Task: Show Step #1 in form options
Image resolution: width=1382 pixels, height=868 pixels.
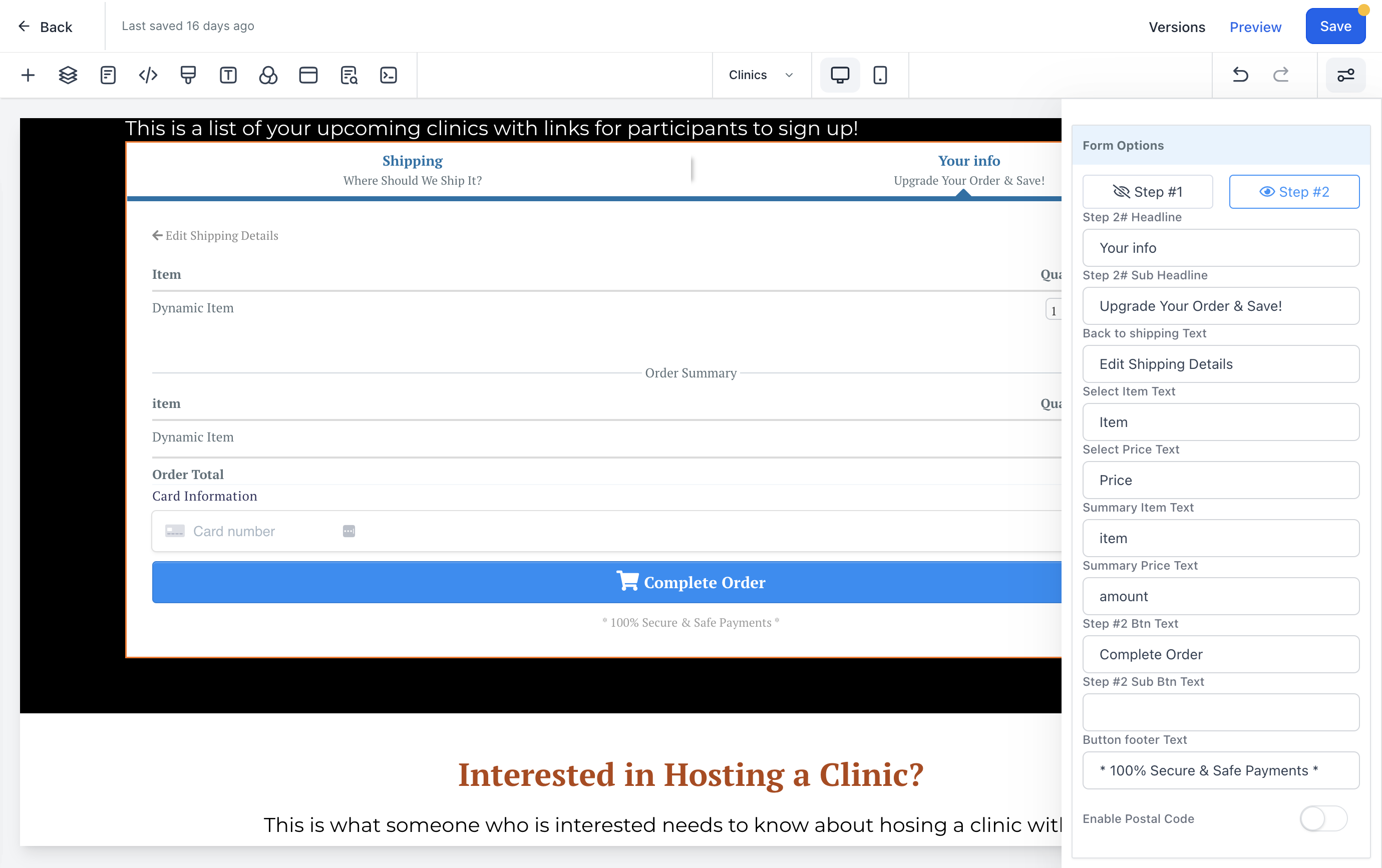Action: (1147, 192)
